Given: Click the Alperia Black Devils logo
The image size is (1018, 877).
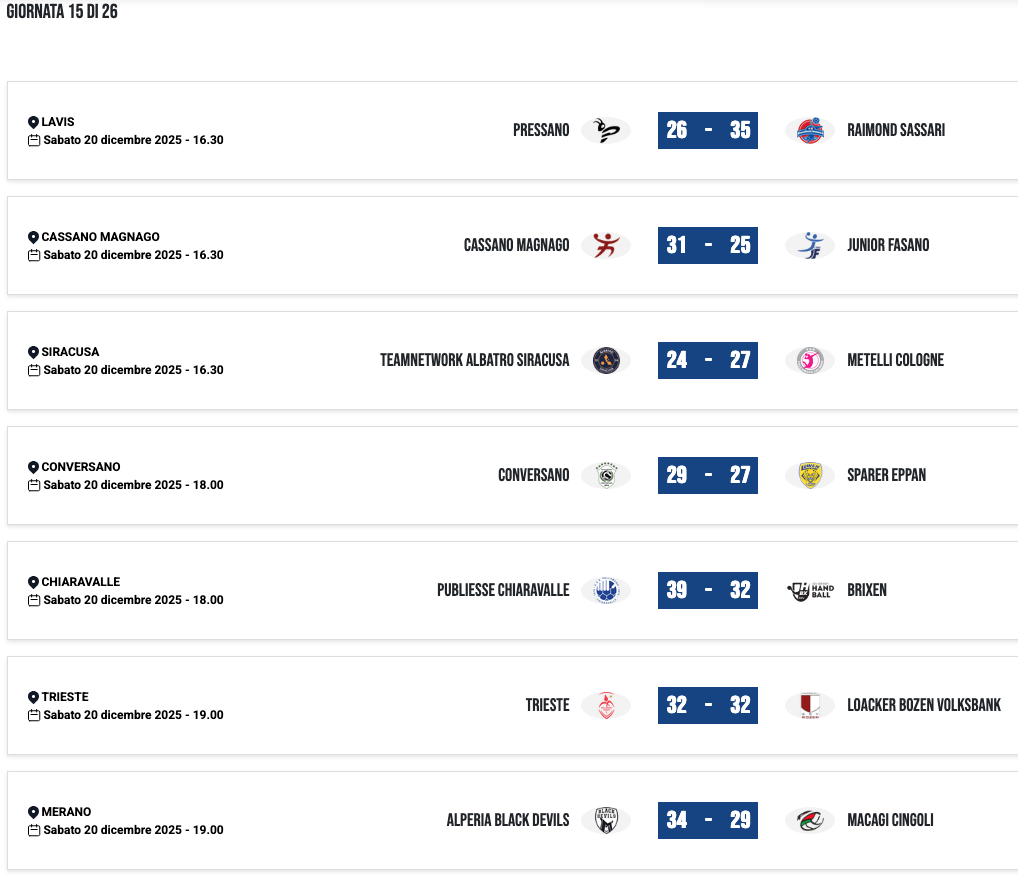Looking at the screenshot, I should pyautogui.click(x=606, y=820).
